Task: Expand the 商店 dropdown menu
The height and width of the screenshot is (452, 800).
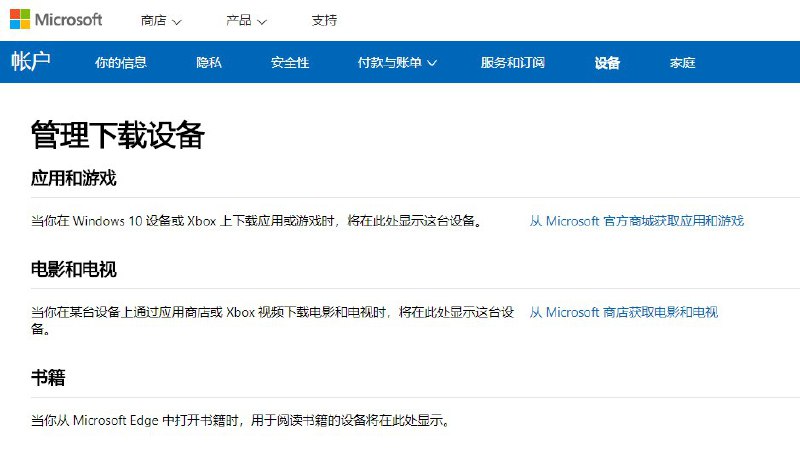Action: pos(161,20)
